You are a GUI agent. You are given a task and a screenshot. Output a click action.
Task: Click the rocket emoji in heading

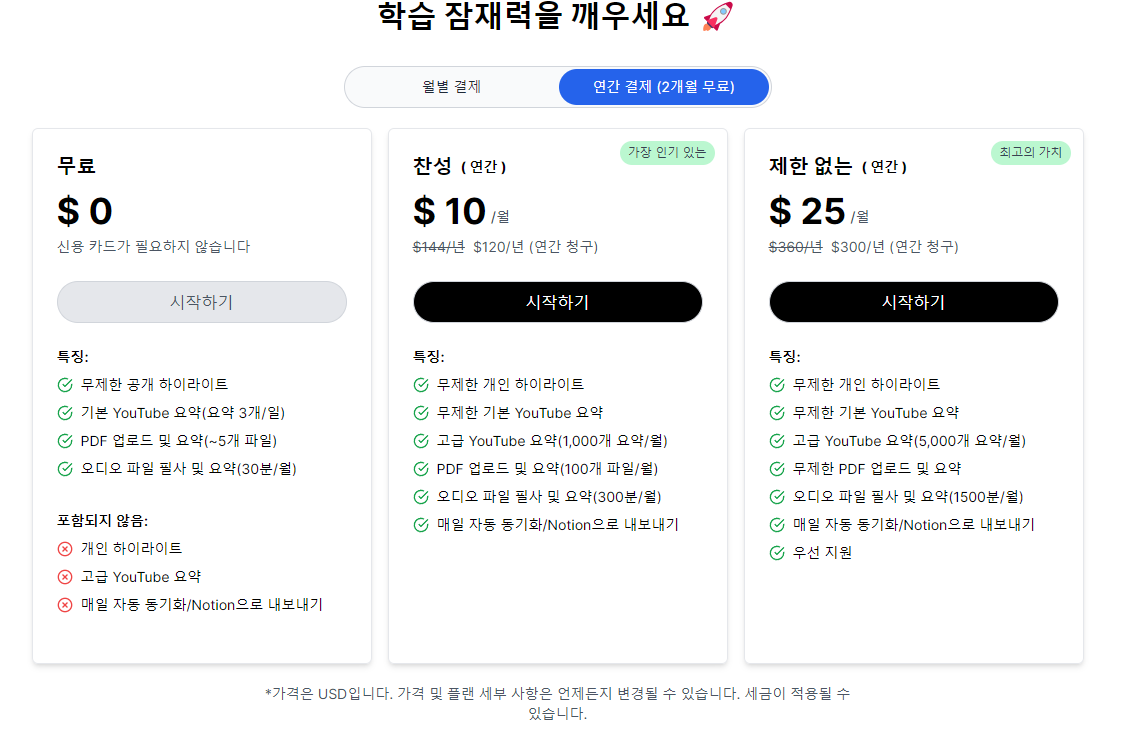point(717,16)
